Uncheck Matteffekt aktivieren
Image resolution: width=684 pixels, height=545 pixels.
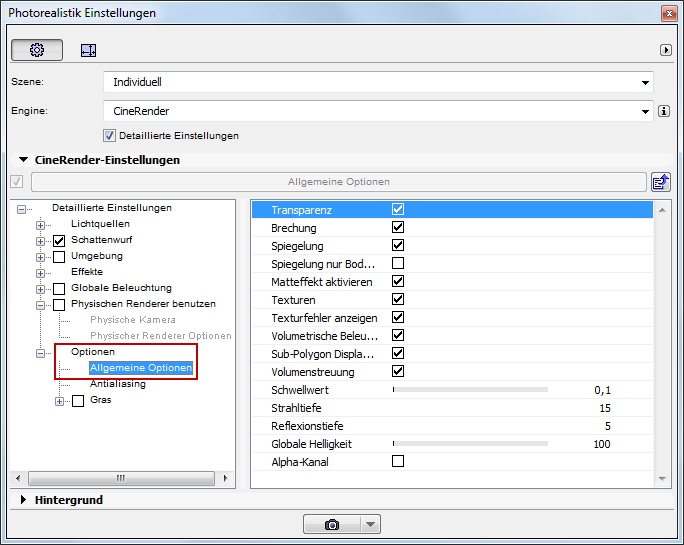coord(398,281)
